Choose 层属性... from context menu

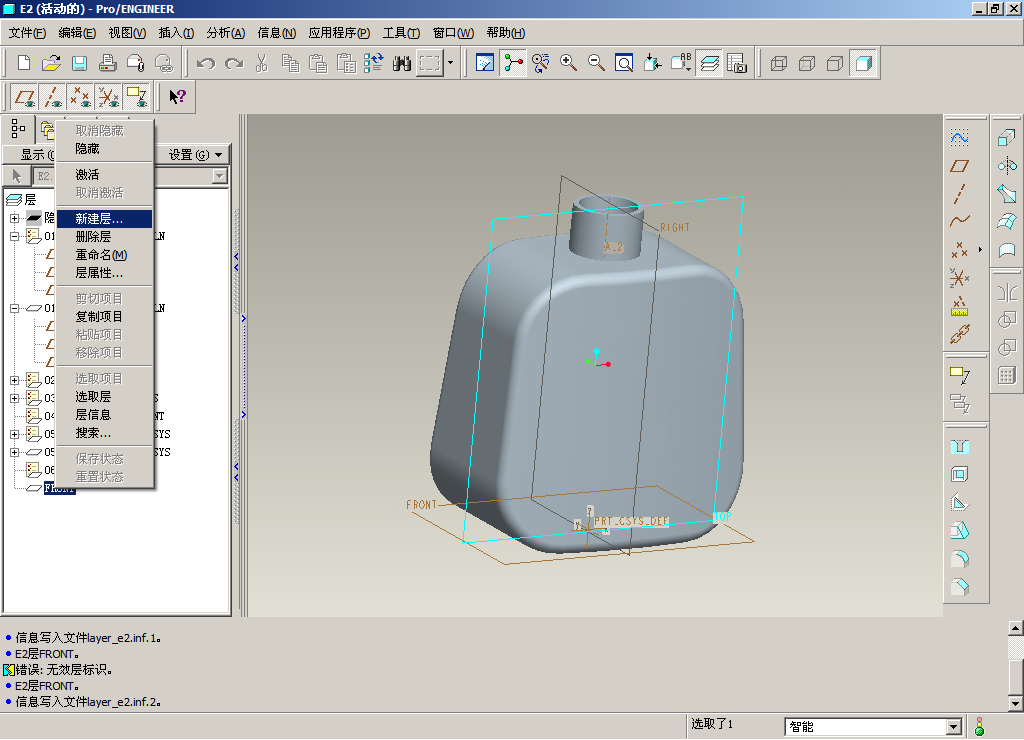[104, 273]
